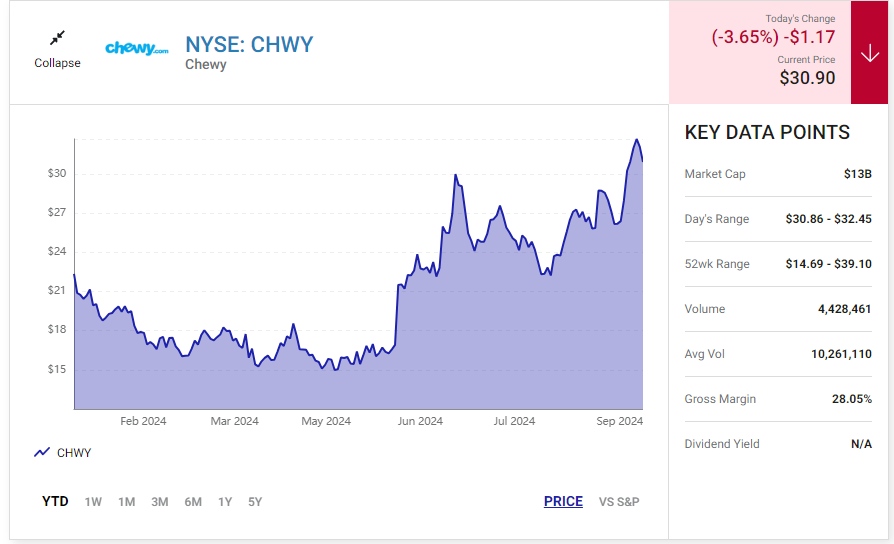The height and width of the screenshot is (544, 894).
Task: Click the Chewy company name
Action: pyautogui.click(x=206, y=65)
